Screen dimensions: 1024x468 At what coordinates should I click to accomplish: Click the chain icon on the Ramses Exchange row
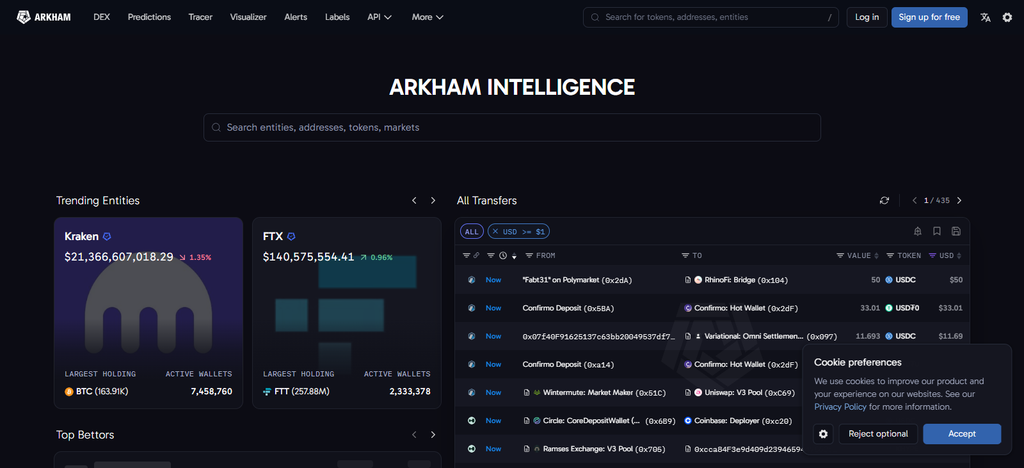pyautogui.click(x=472, y=449)
